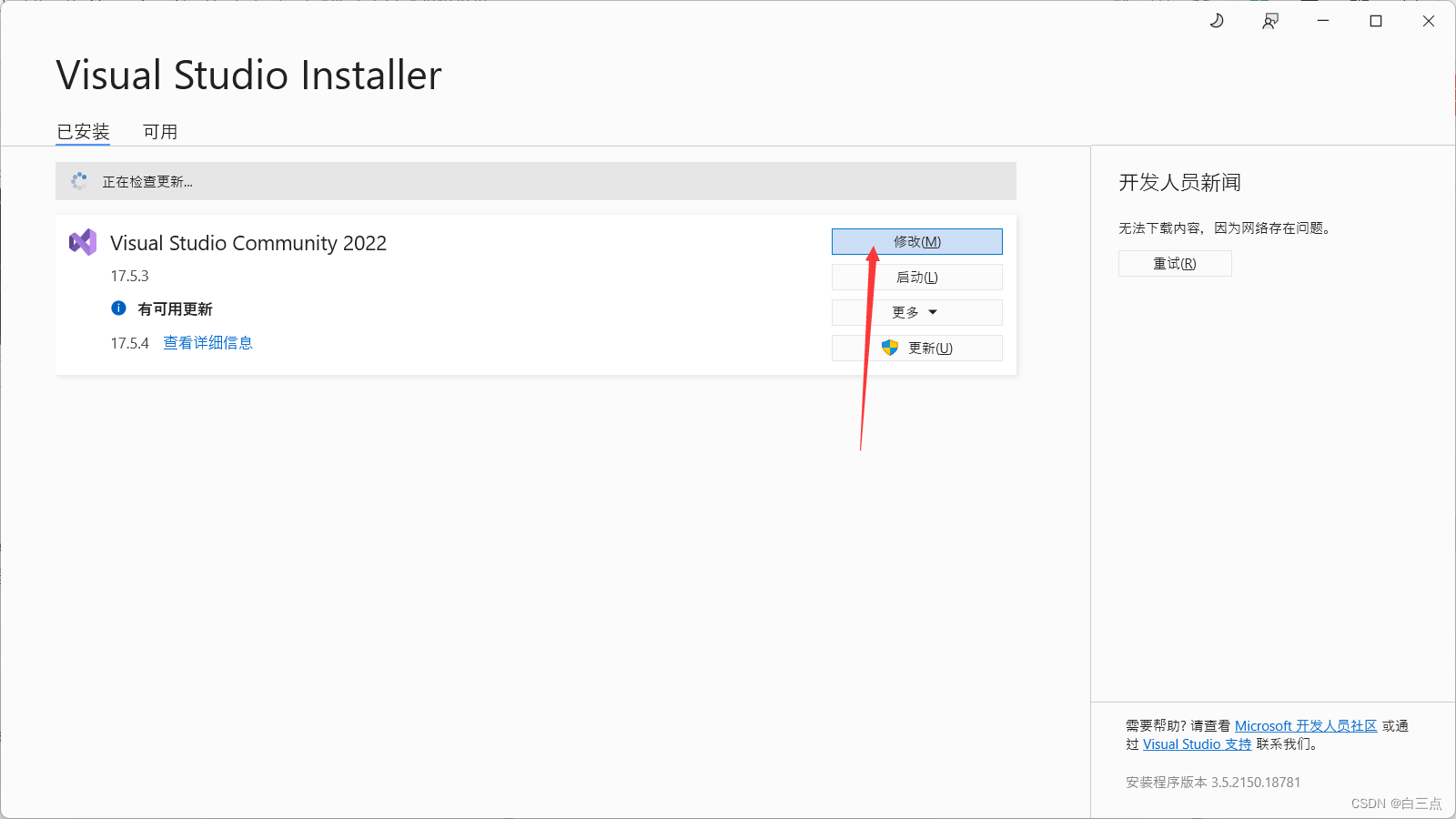Launch Visual Studio with 启动(L)
This screenshot has width=1456, height=819.
click(917, 277)
